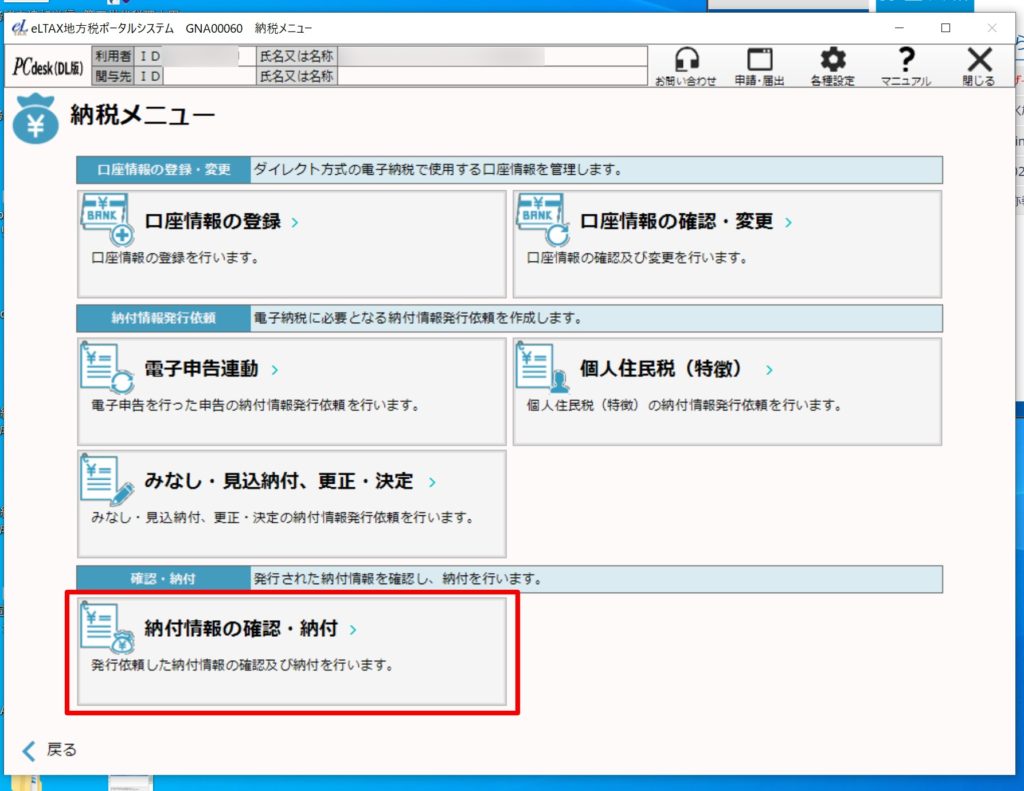Click the 閉じる X toolbar icon

click(978, 60)
